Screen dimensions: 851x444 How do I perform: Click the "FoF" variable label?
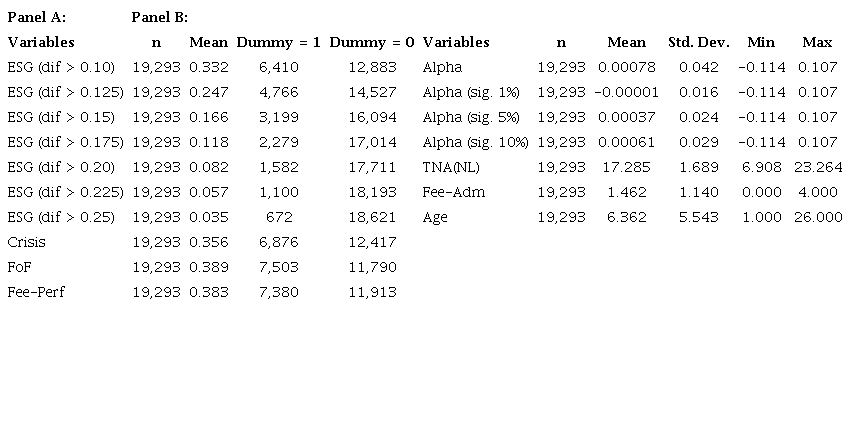click(20, 267)
